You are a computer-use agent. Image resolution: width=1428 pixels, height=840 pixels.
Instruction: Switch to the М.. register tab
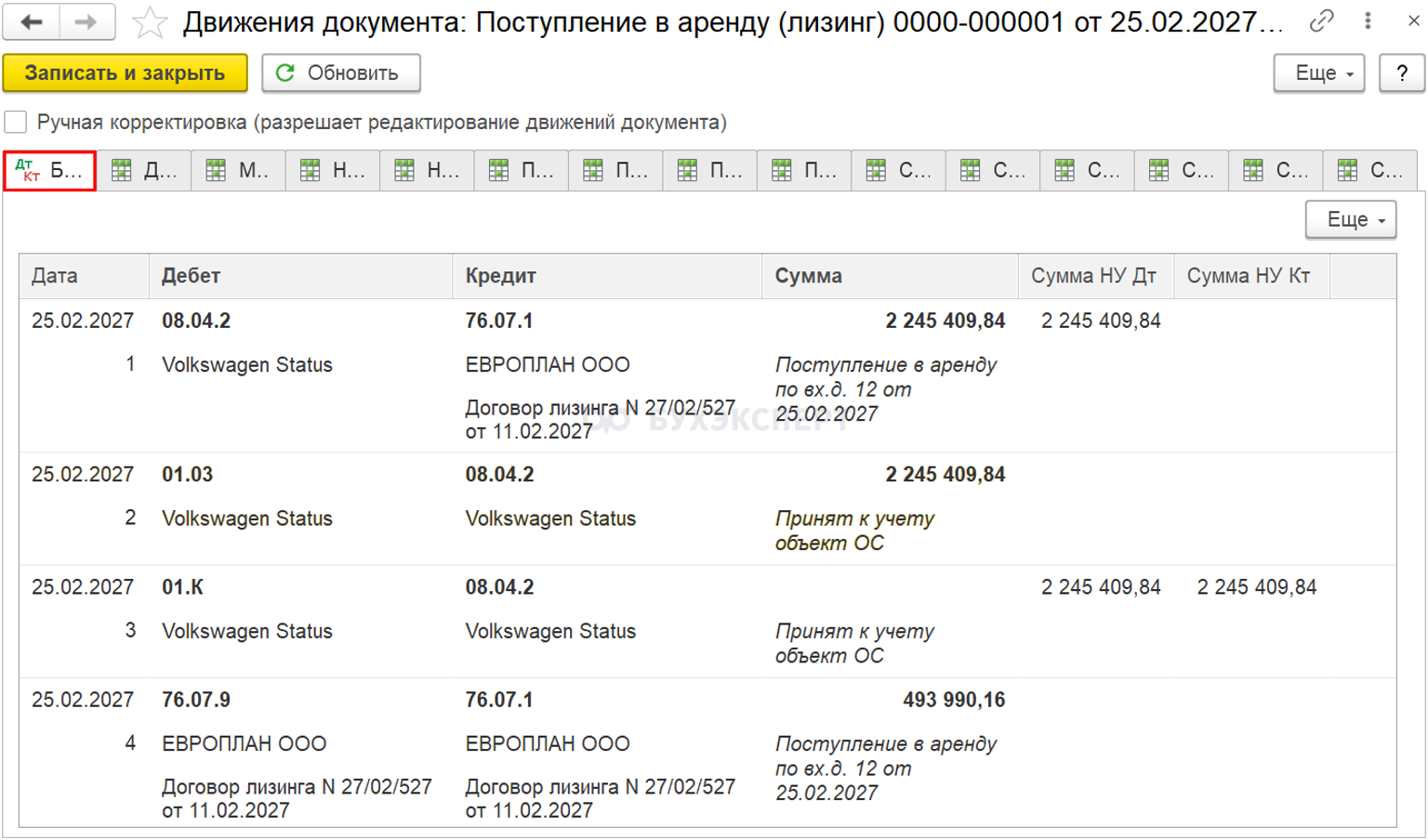238,170
